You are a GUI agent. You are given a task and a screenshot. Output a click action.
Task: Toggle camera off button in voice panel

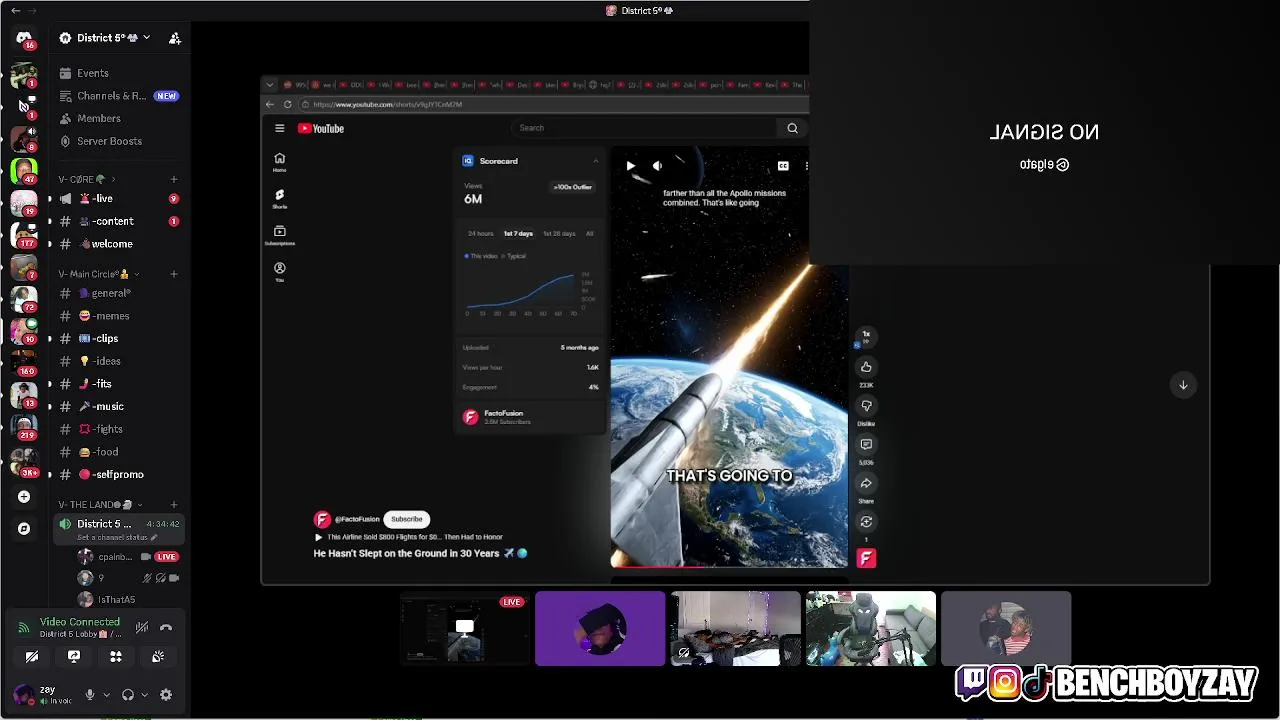coord(32,657)
